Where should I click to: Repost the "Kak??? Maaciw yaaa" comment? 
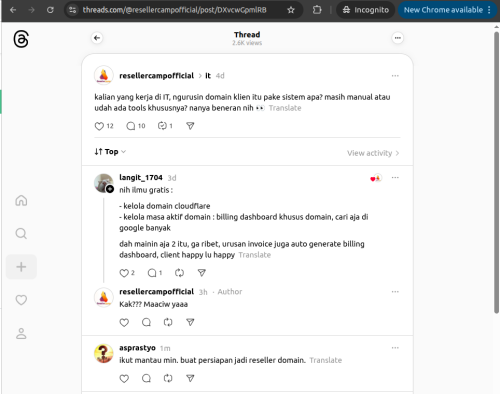click(168, 322)
